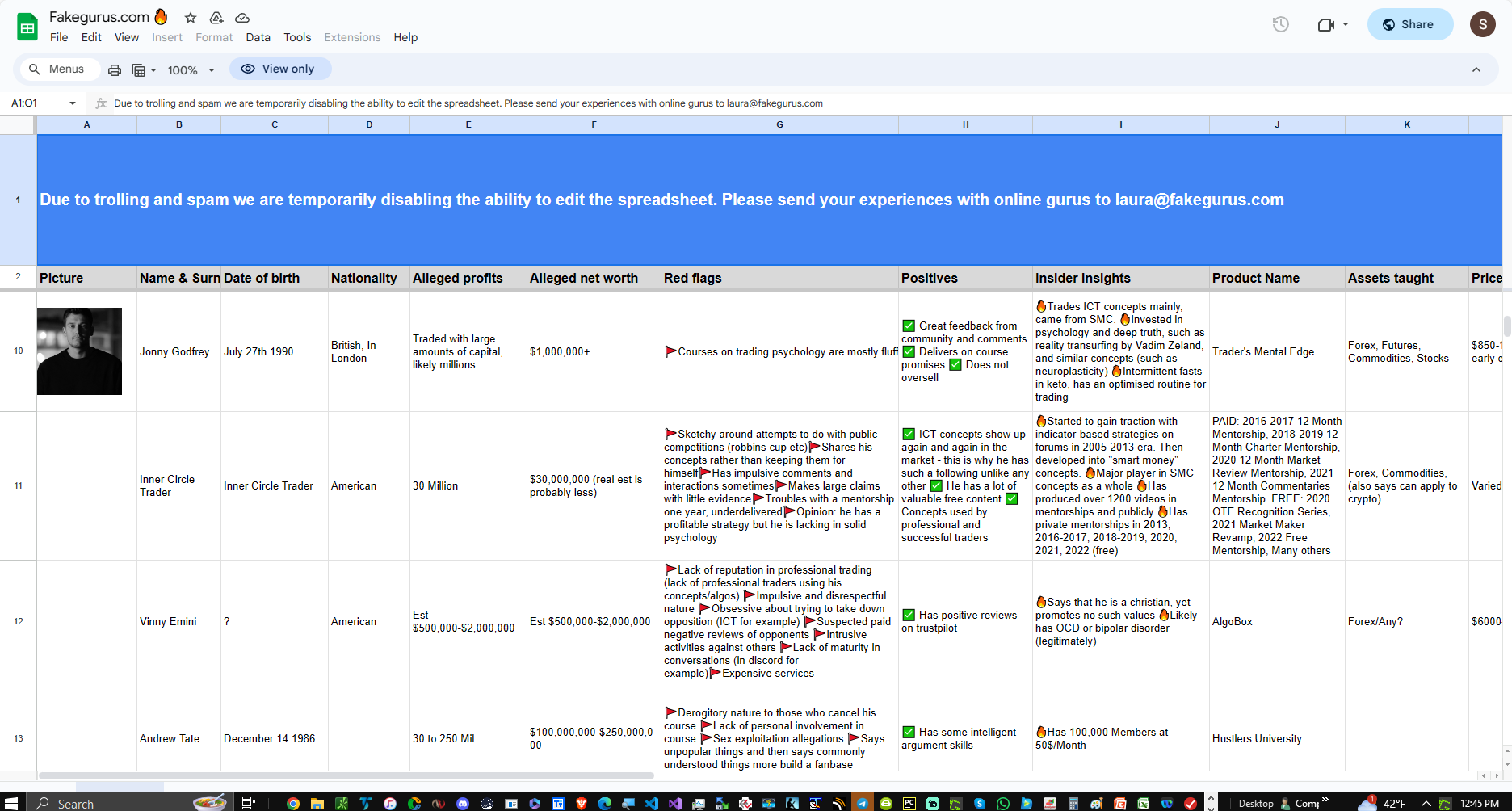Select column G header
This screenshot has height=811, width=1512.
[x=779, y=124]
